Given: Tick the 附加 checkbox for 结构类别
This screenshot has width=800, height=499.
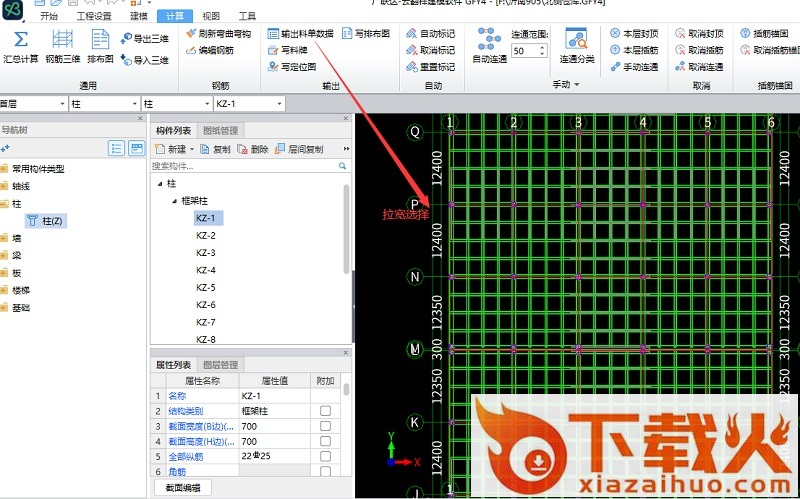Looking at the screenshot, I should click(325, 411).
